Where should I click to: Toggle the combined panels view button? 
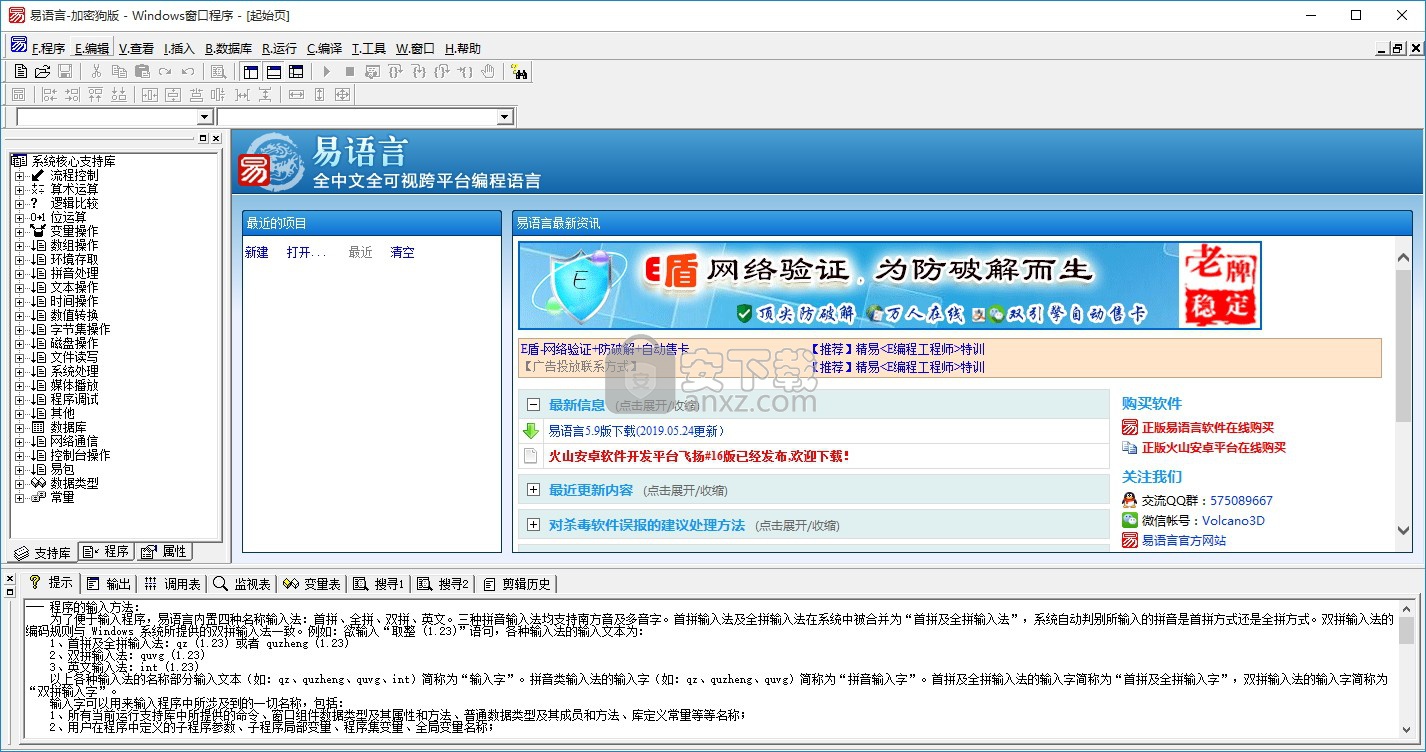(x=296, y=71)
